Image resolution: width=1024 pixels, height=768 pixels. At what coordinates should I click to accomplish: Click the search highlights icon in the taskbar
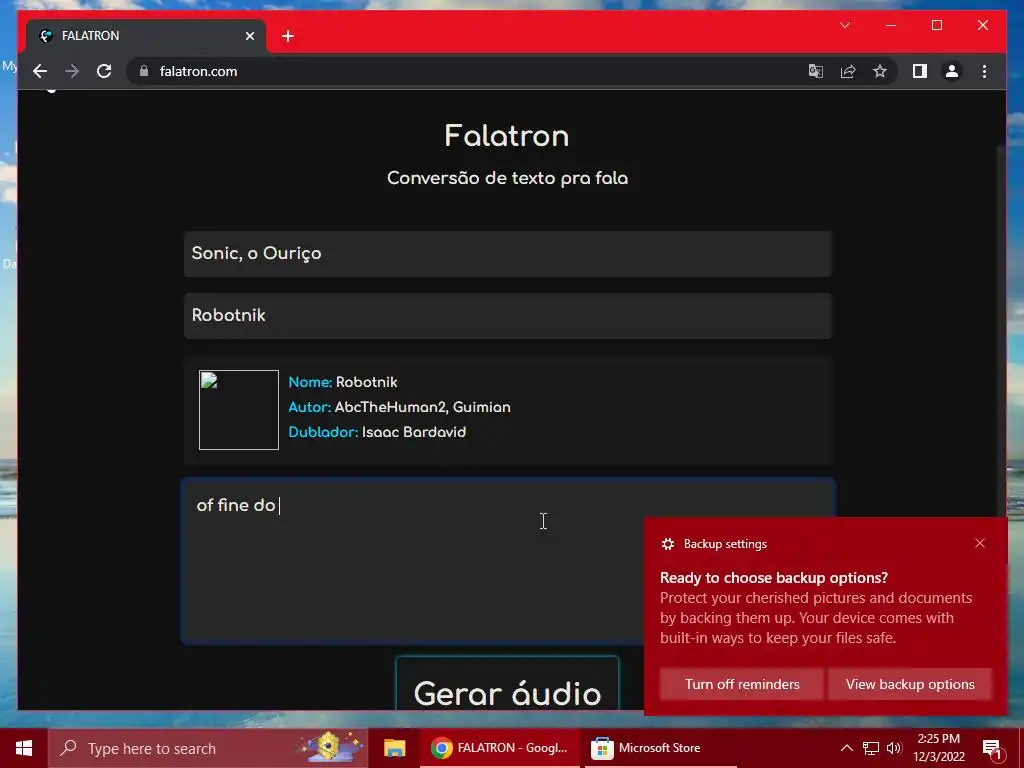[331, 747]
